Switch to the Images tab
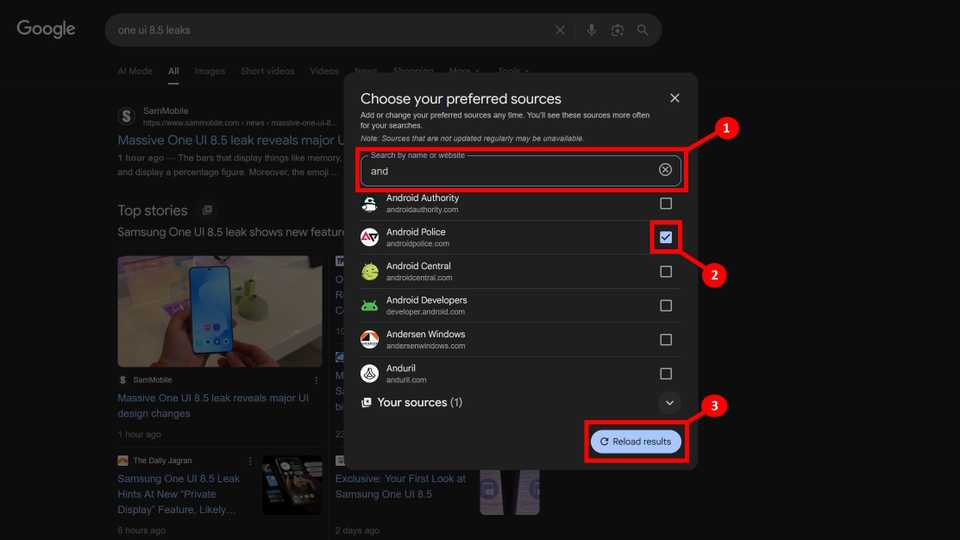The width and height of the screenshot is (960, 540). point(210,71)
